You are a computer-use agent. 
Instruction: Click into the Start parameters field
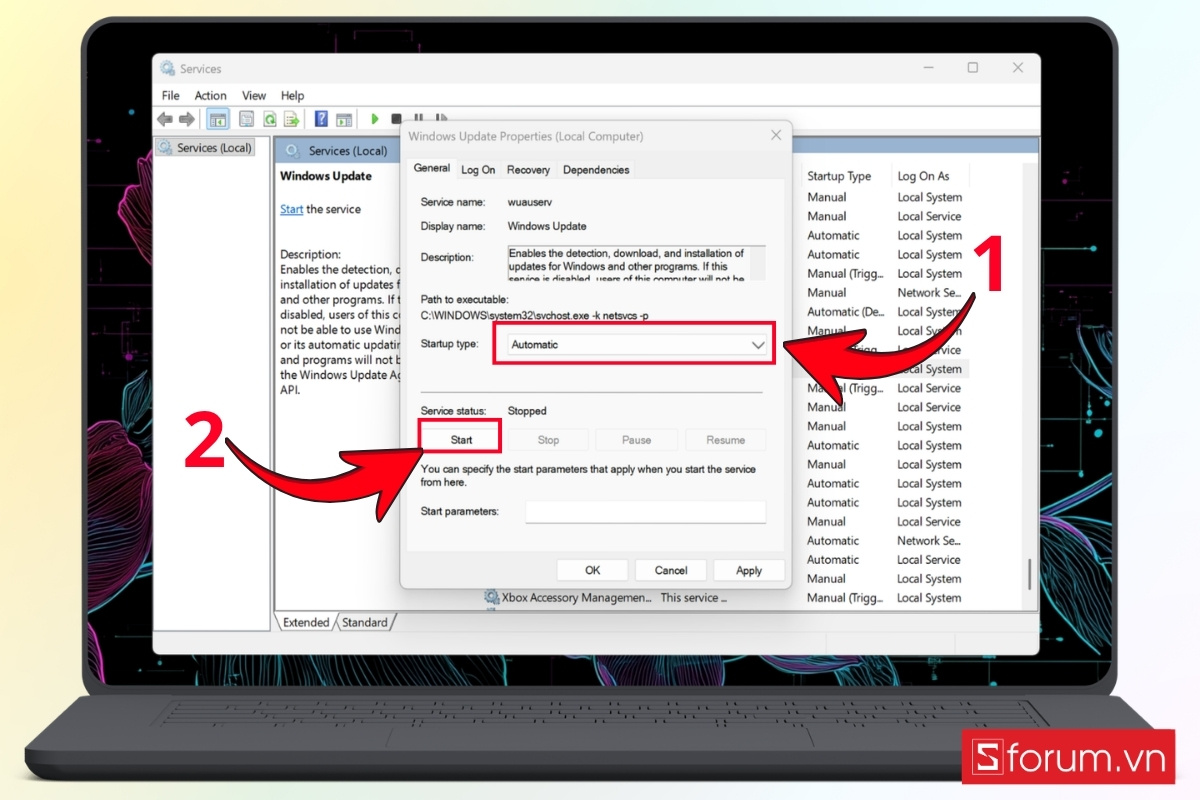(x=645, y=512)
